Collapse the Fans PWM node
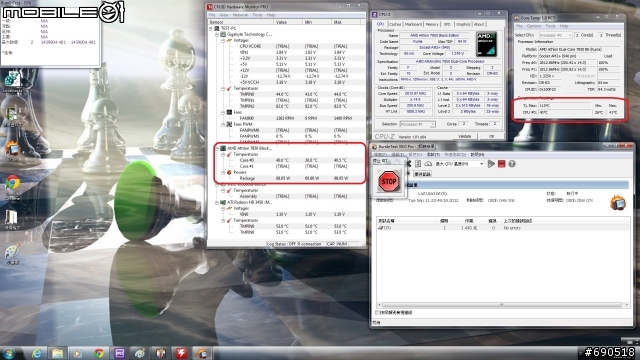The width and height of the screenshot is (640, 360). point(223,124)
